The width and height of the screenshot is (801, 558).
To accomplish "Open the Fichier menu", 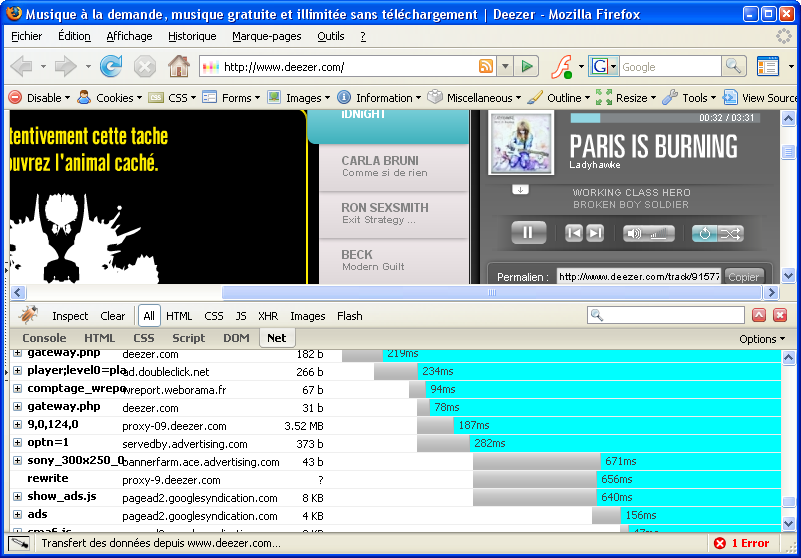I will click(x=27, y=36).
